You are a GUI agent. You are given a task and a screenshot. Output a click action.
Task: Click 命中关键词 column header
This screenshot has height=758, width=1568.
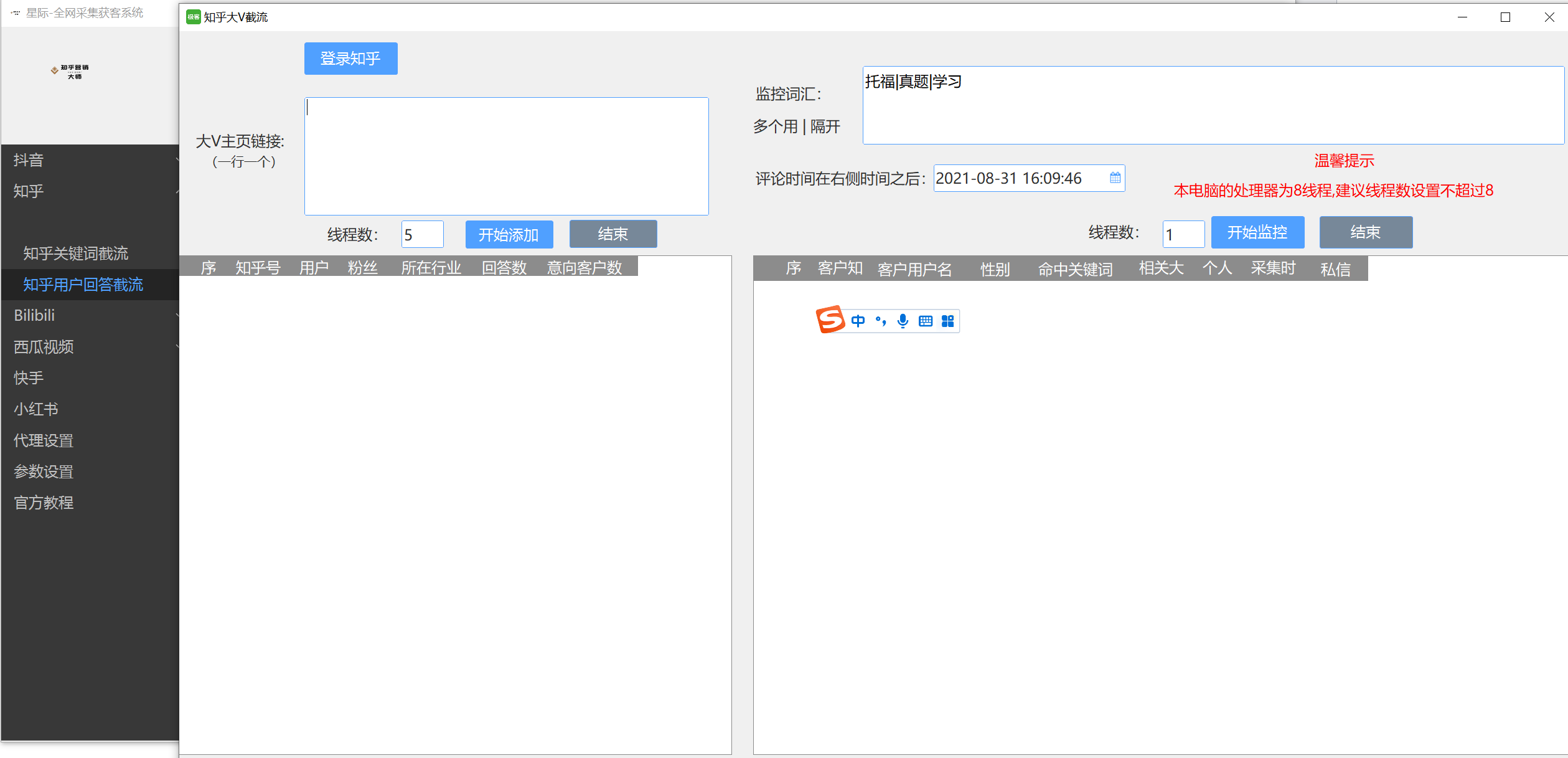1076,269
